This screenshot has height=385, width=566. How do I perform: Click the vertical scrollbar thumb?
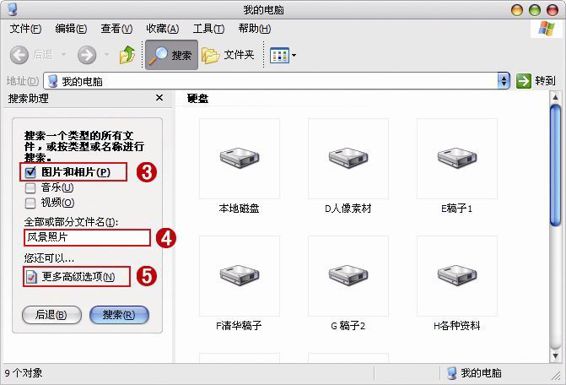click(555, 165)
